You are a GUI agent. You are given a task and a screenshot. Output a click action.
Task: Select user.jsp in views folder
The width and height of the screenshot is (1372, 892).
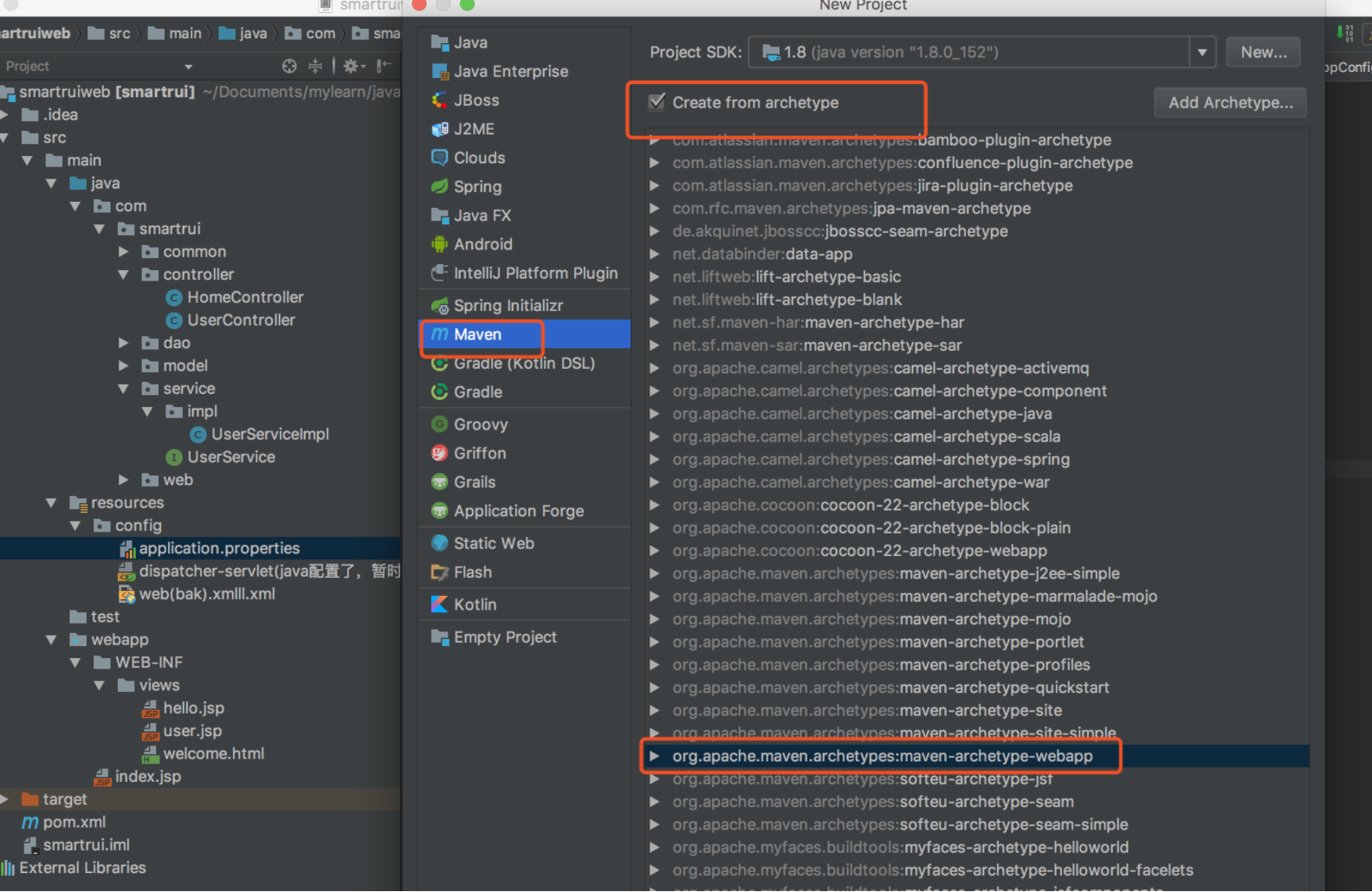pyautogui.click(x=182, y=731)
